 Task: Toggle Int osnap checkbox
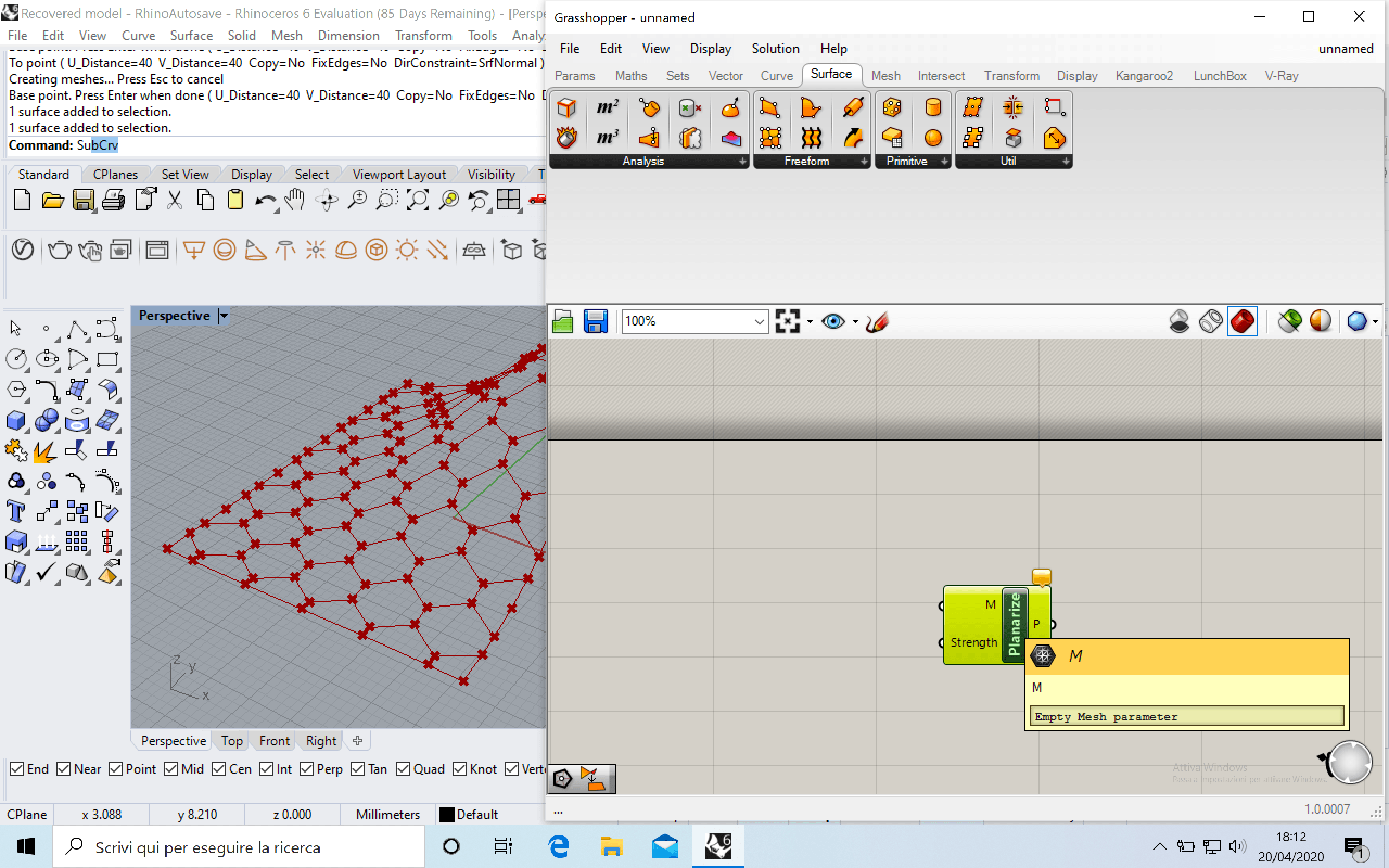(x=266, y=769)
